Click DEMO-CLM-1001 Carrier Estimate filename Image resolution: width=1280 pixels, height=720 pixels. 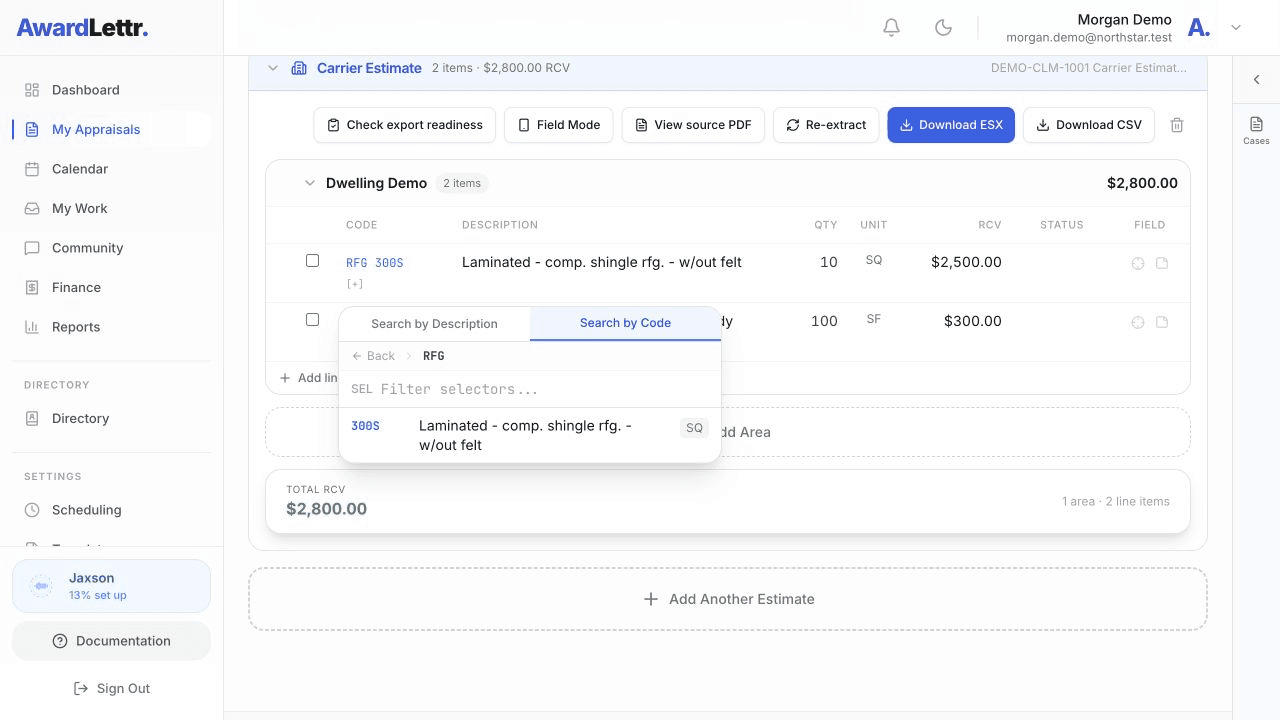pyautogui.click(x=1089, y=68)
